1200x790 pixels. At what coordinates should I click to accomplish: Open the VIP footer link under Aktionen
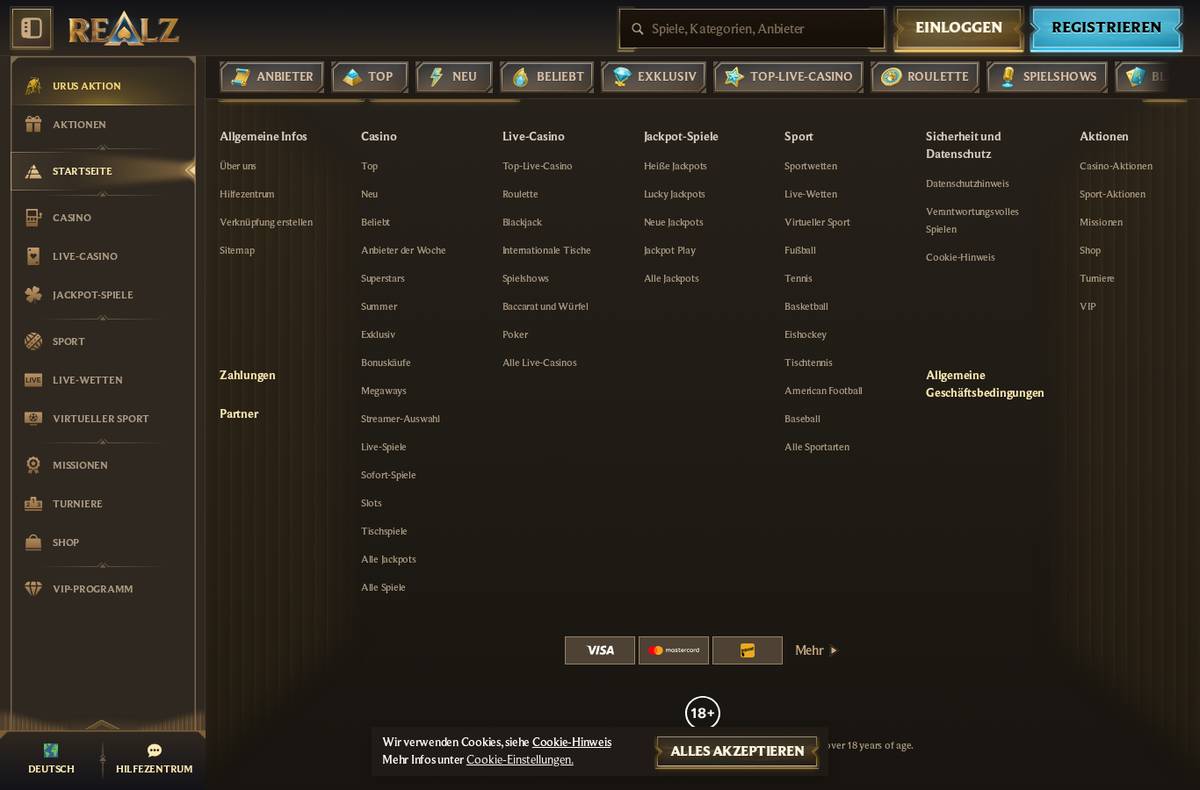(1087, 306)
